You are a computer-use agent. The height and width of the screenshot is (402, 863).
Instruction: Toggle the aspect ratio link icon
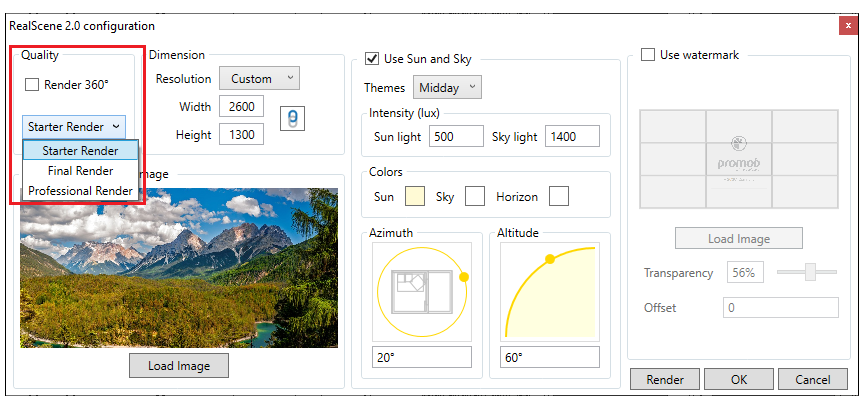tap(292, 118)
